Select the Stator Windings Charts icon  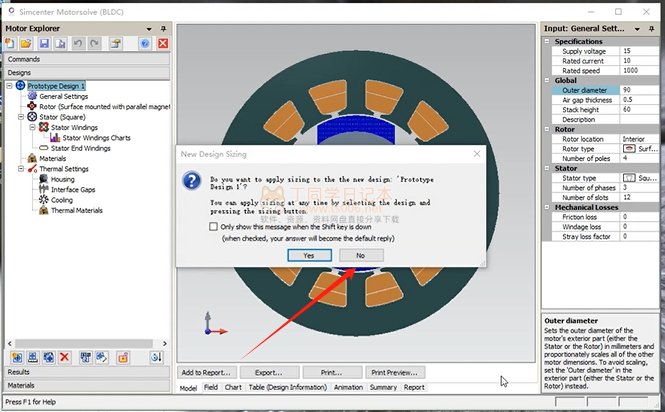(55, 138)
